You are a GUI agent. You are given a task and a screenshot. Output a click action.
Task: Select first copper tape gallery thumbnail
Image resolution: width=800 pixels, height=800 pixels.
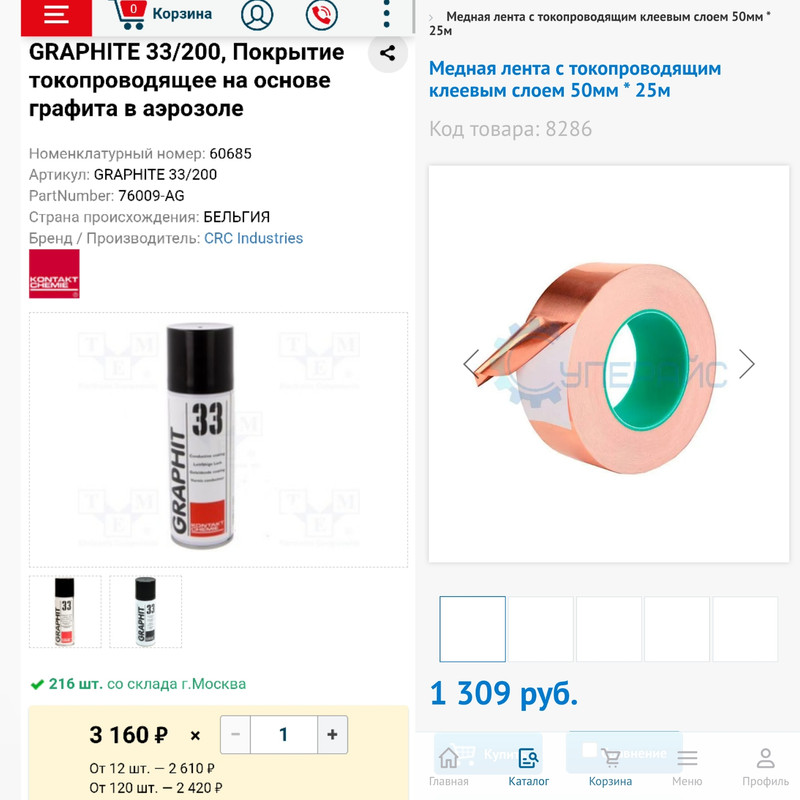tap(472, 629)
